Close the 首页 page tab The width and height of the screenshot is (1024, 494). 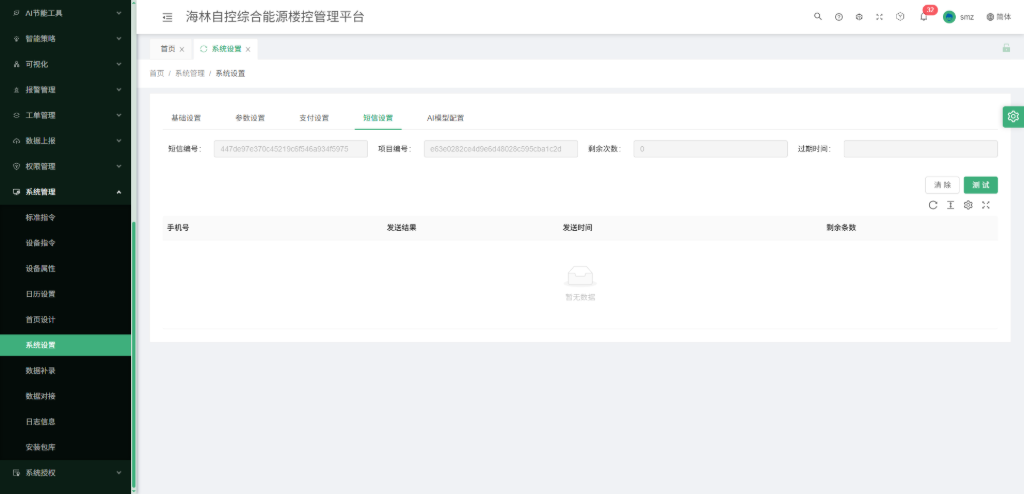pos(182,50)
